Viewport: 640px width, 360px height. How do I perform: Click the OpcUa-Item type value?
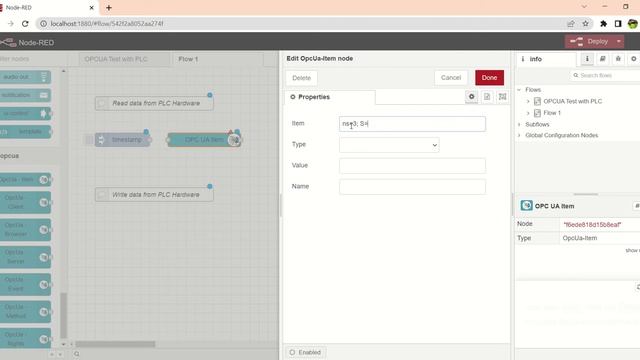[580, 238]
